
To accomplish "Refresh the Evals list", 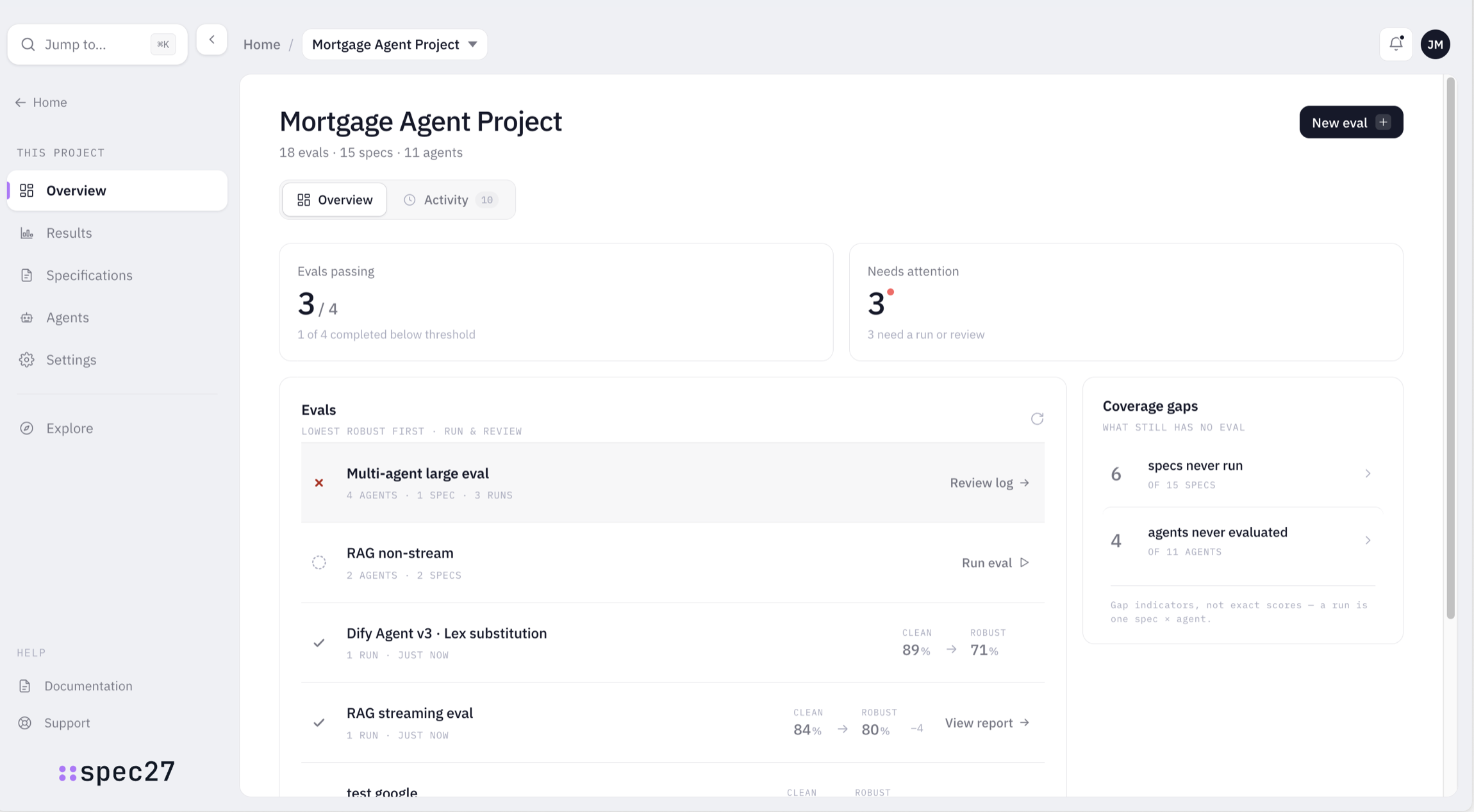I will click(x=1037, y=418).
